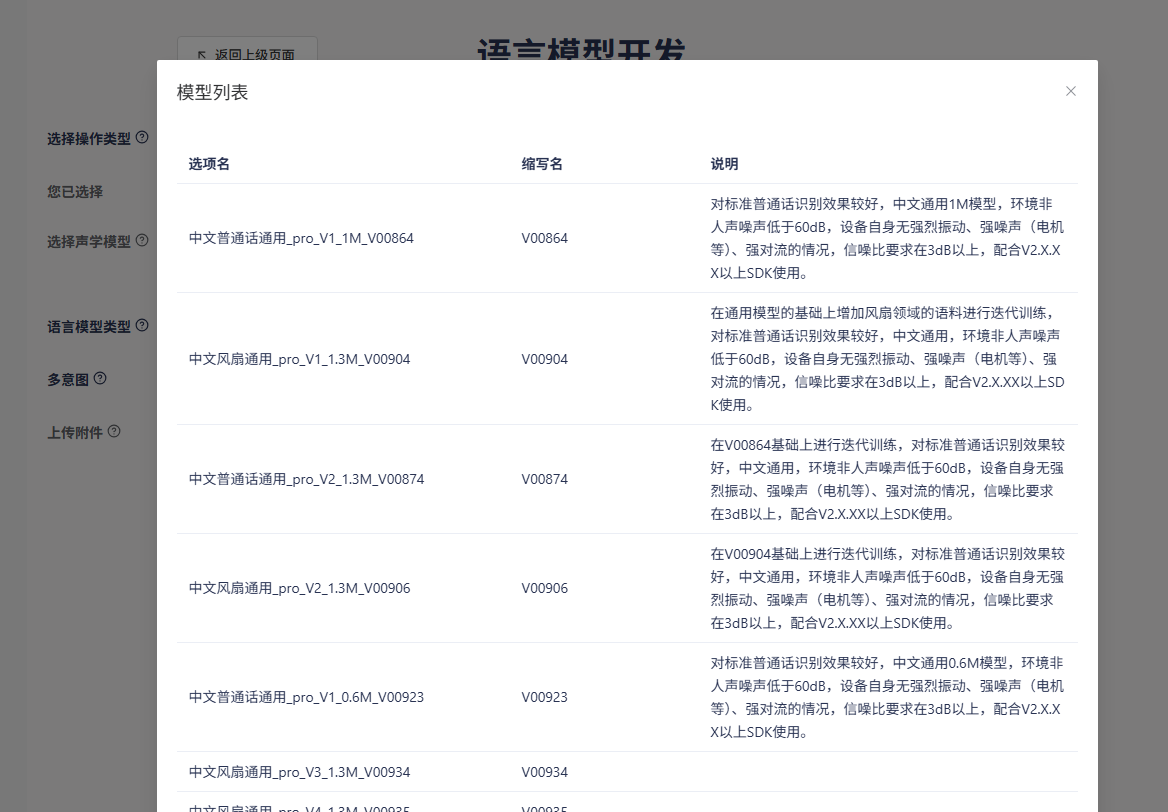This screenshot has width=1168, height=812.
Task: Select the V00904 abbreviation cell
Action: tap(544, 359)
